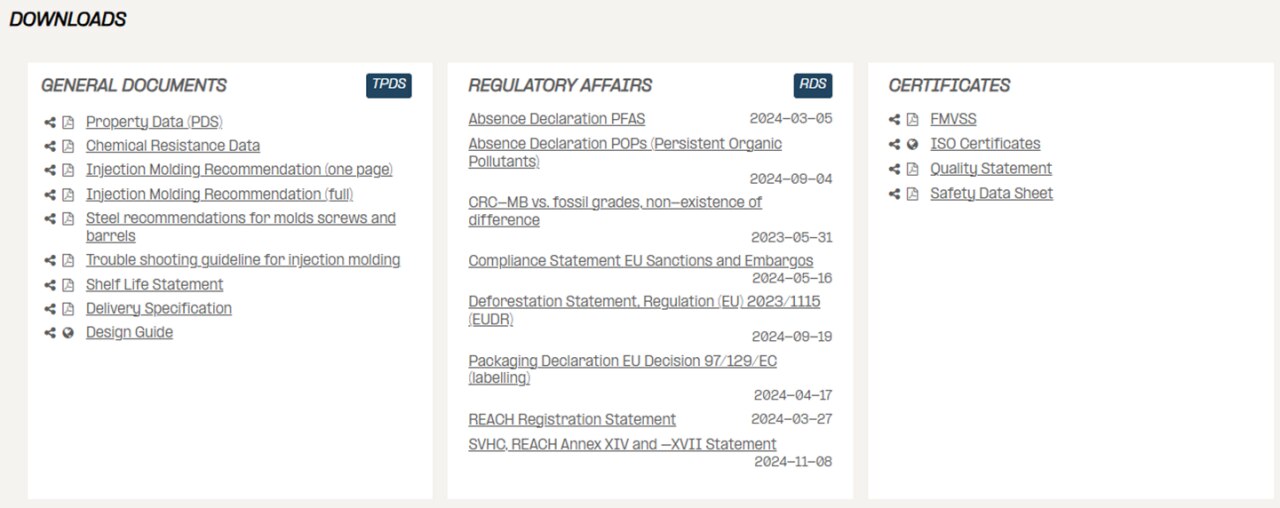
Task: Click globe icon next to Design Guide
Action: [x=68, y=333]
